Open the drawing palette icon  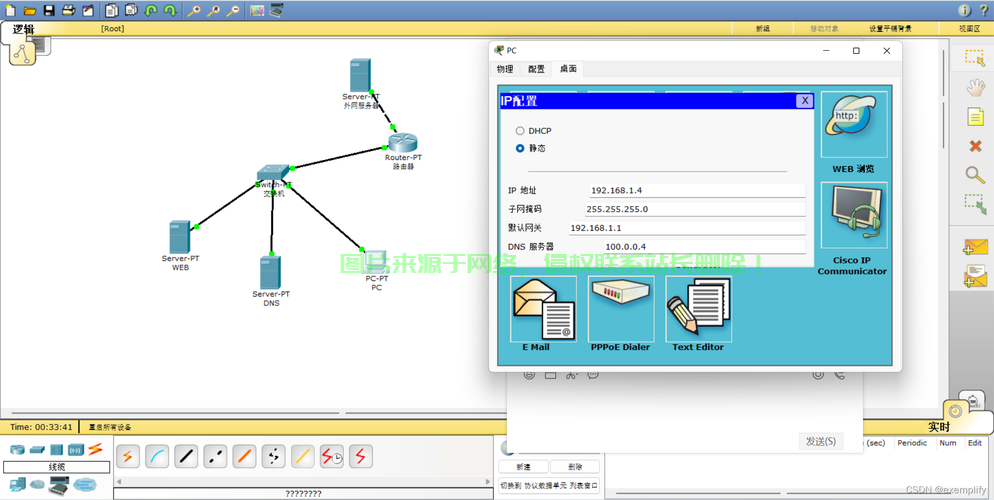(x=257, y=10)
